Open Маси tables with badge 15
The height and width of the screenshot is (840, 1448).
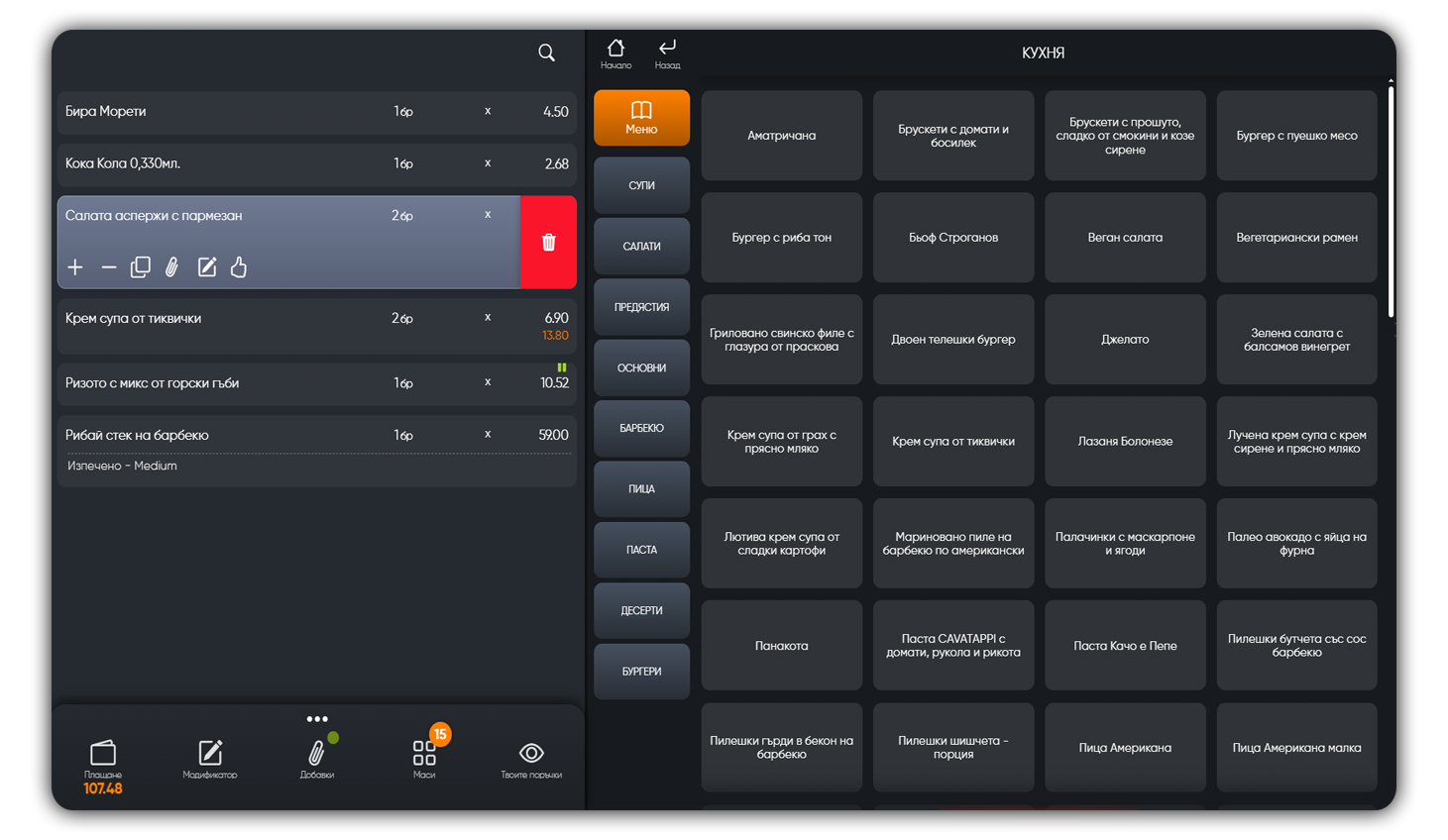pyautogui.click(x=424, y=759)
